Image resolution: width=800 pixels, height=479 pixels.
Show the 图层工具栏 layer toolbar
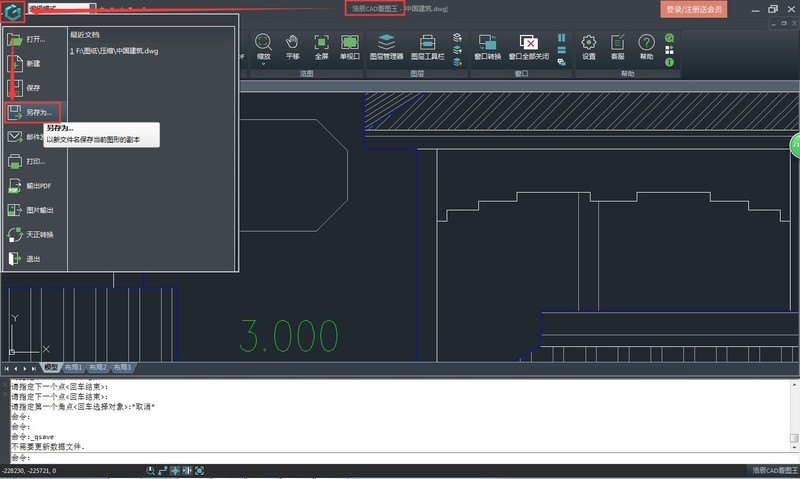click(427, 46)
